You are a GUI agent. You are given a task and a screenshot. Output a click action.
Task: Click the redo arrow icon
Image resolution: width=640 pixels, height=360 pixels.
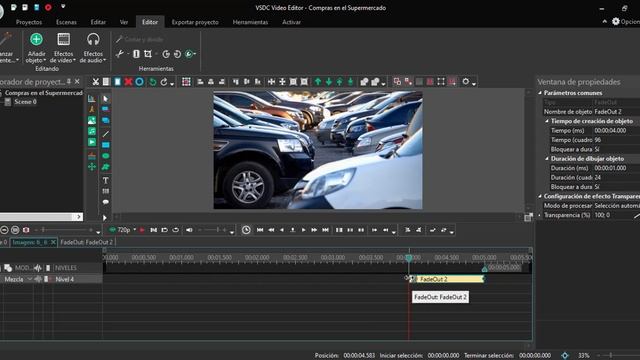tap(164, 82)
